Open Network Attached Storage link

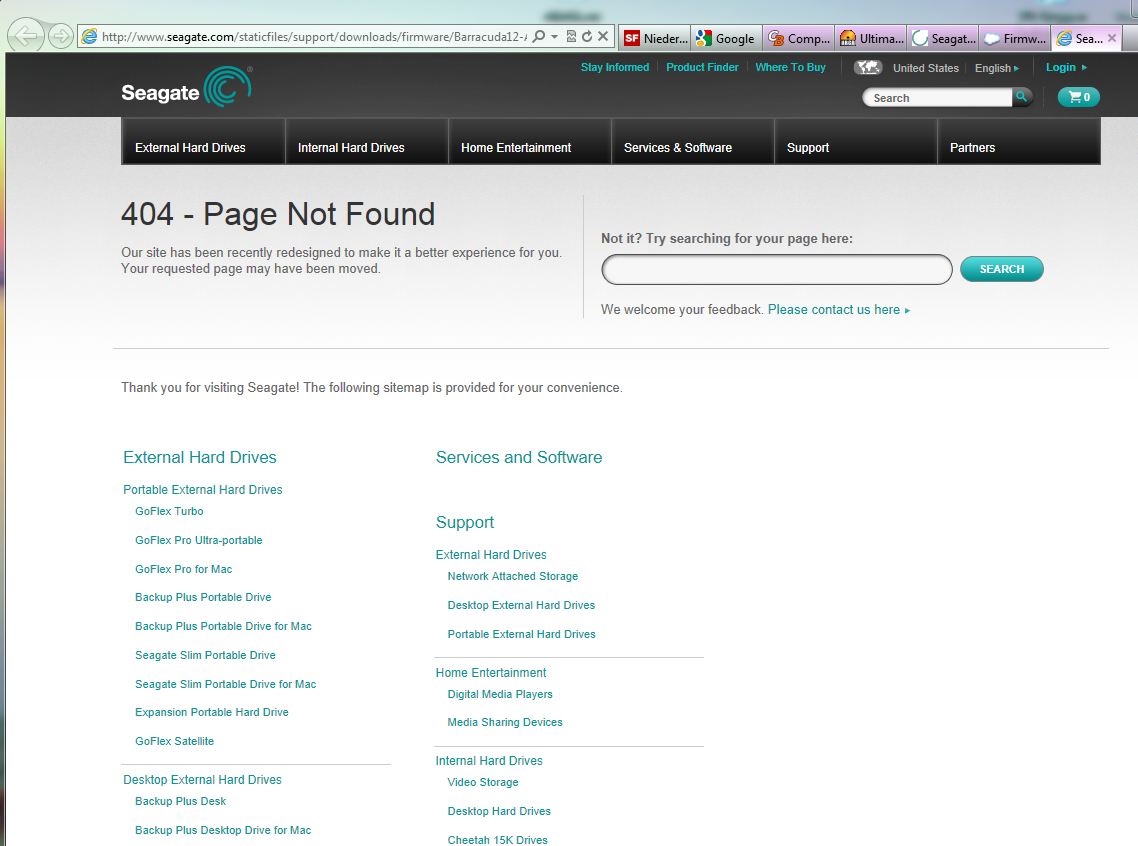coord(513,576)
